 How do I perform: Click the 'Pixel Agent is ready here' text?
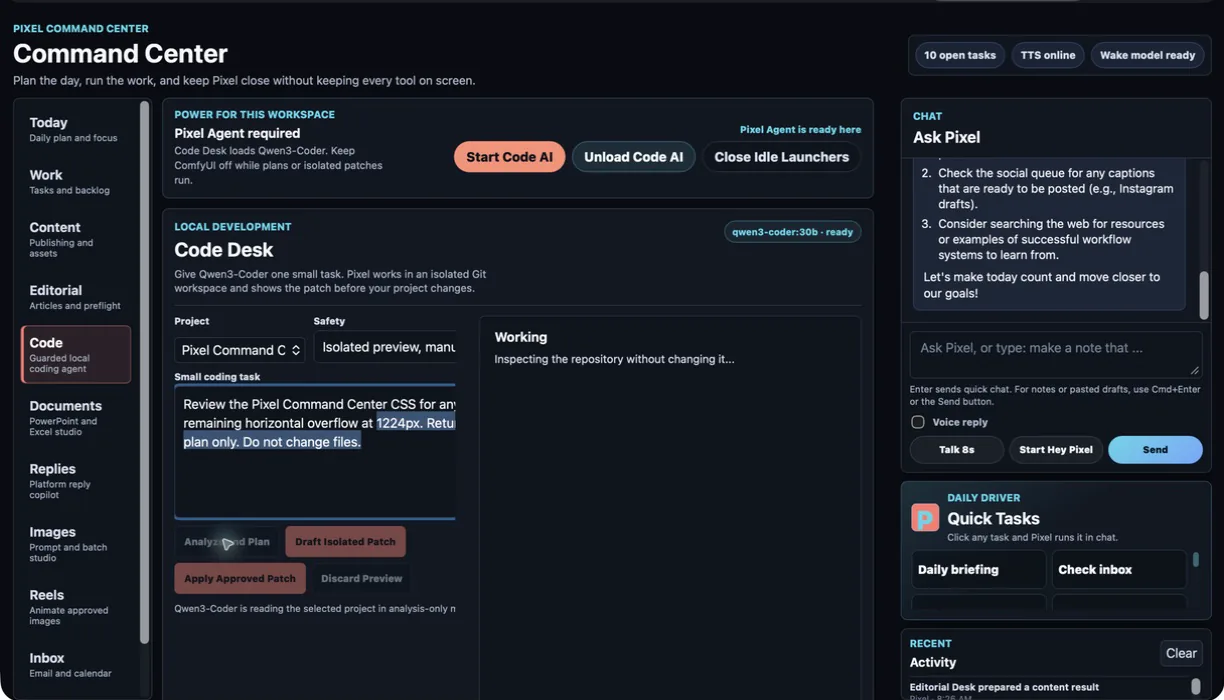800,129
